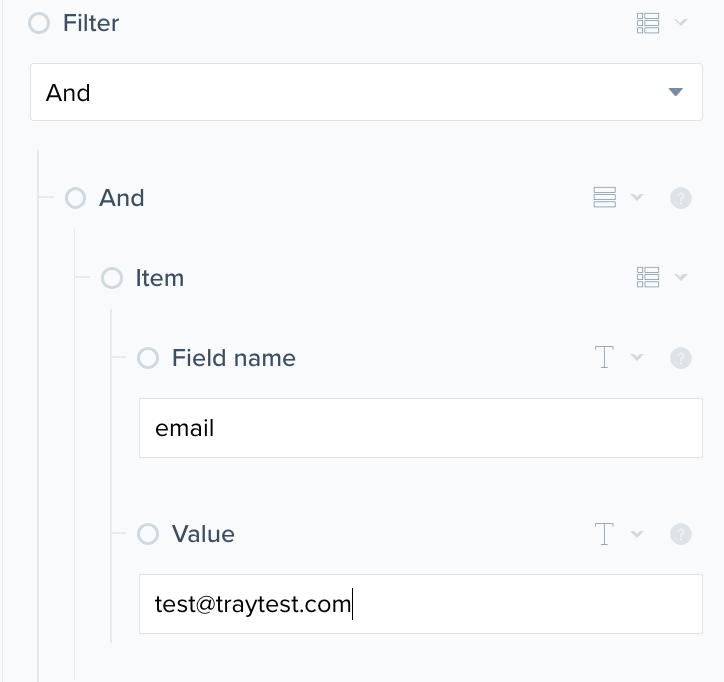Image resolution: width=724 pixels, height=682 pixels.
Task: Expand the Item type chevron
Action: [681, 277]
